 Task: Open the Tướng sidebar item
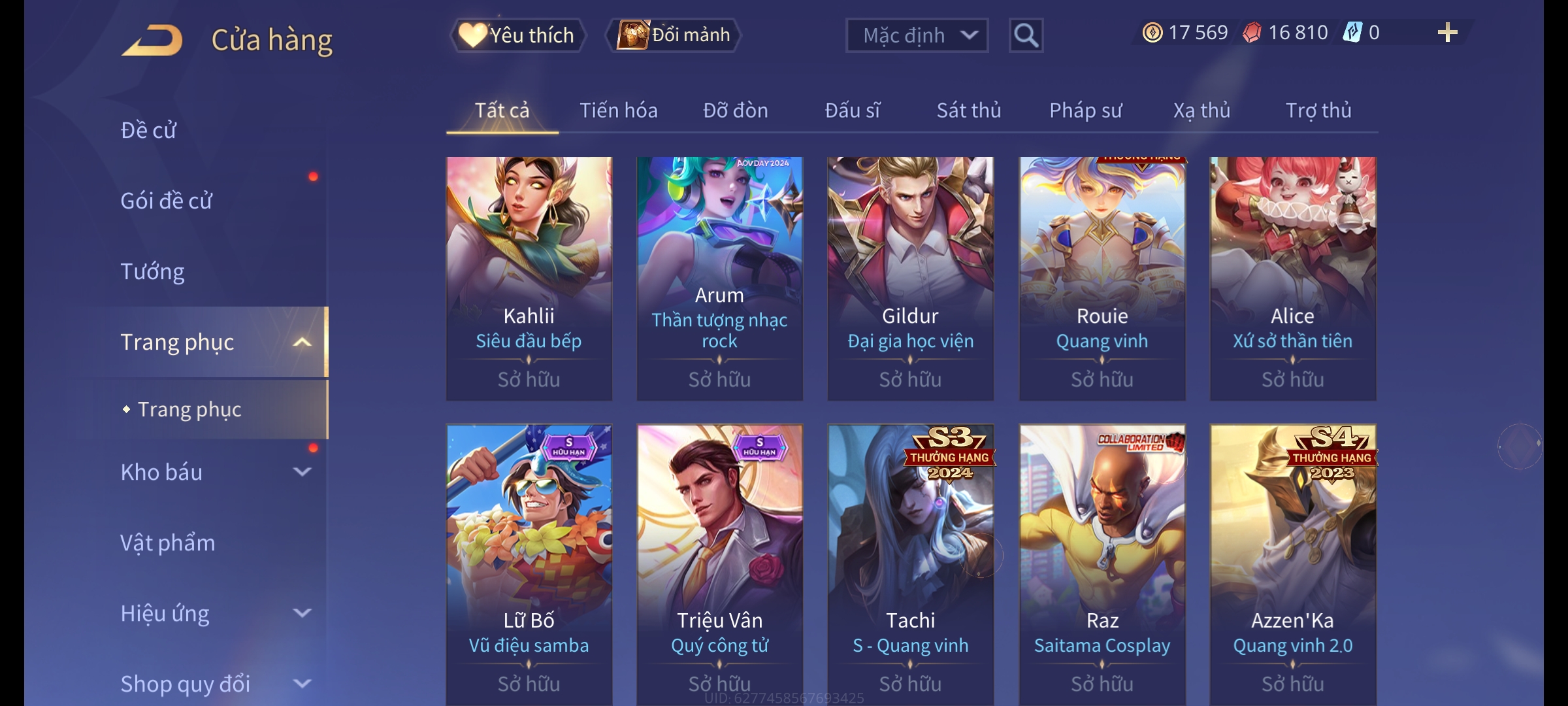coord(152,271)
